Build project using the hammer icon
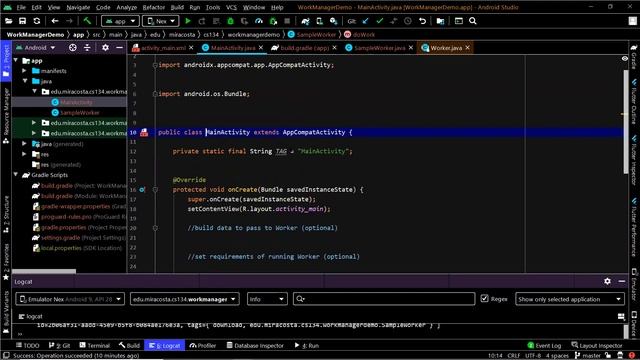Viewport: 640px width, 360px height. 87,21
